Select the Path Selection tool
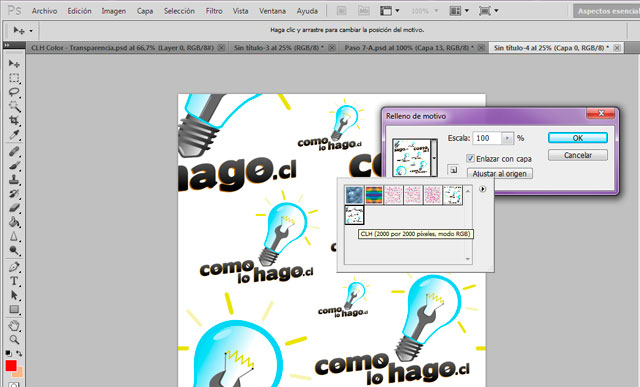 coord(14,295)
